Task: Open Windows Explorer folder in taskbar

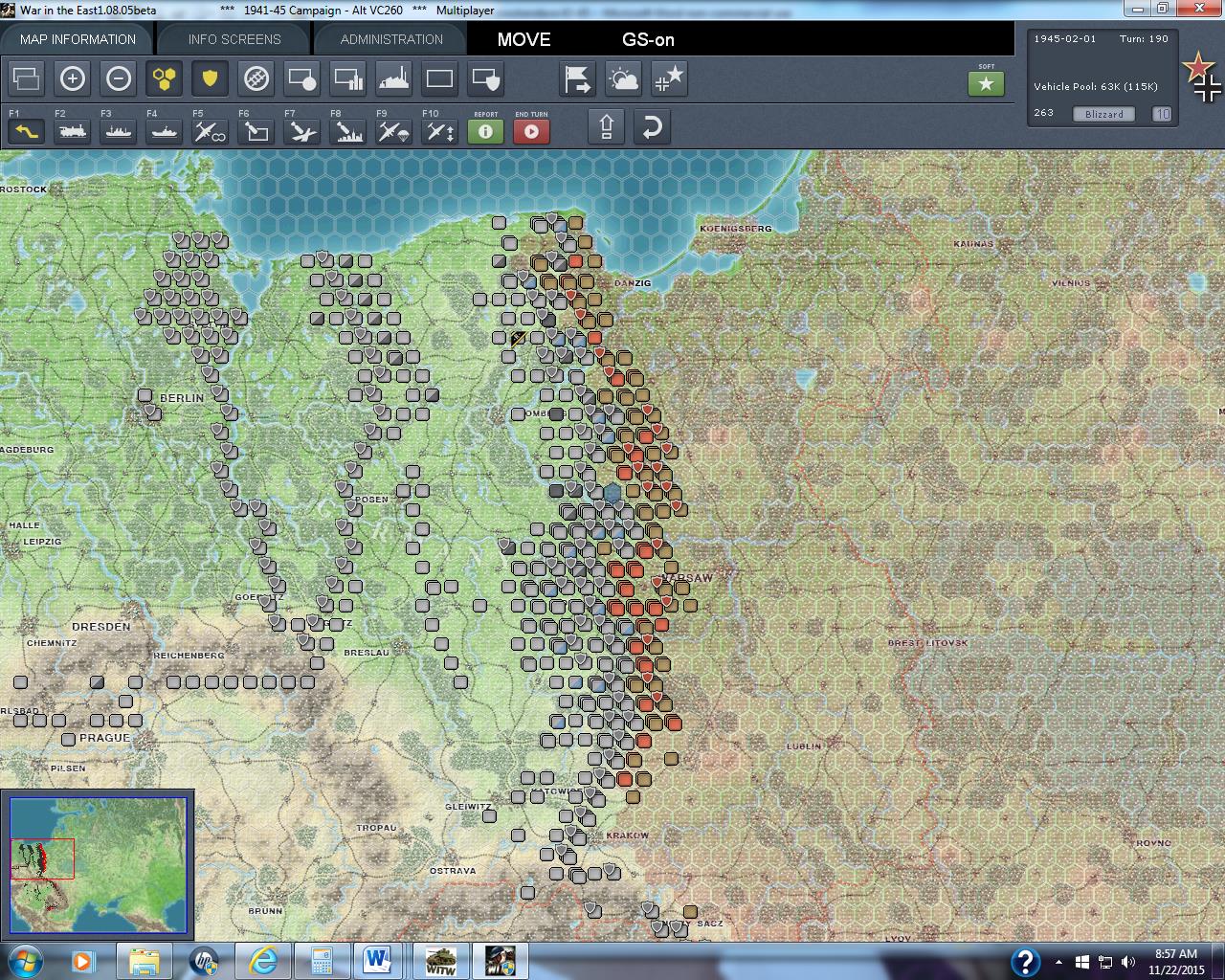Action: point(145,961)
